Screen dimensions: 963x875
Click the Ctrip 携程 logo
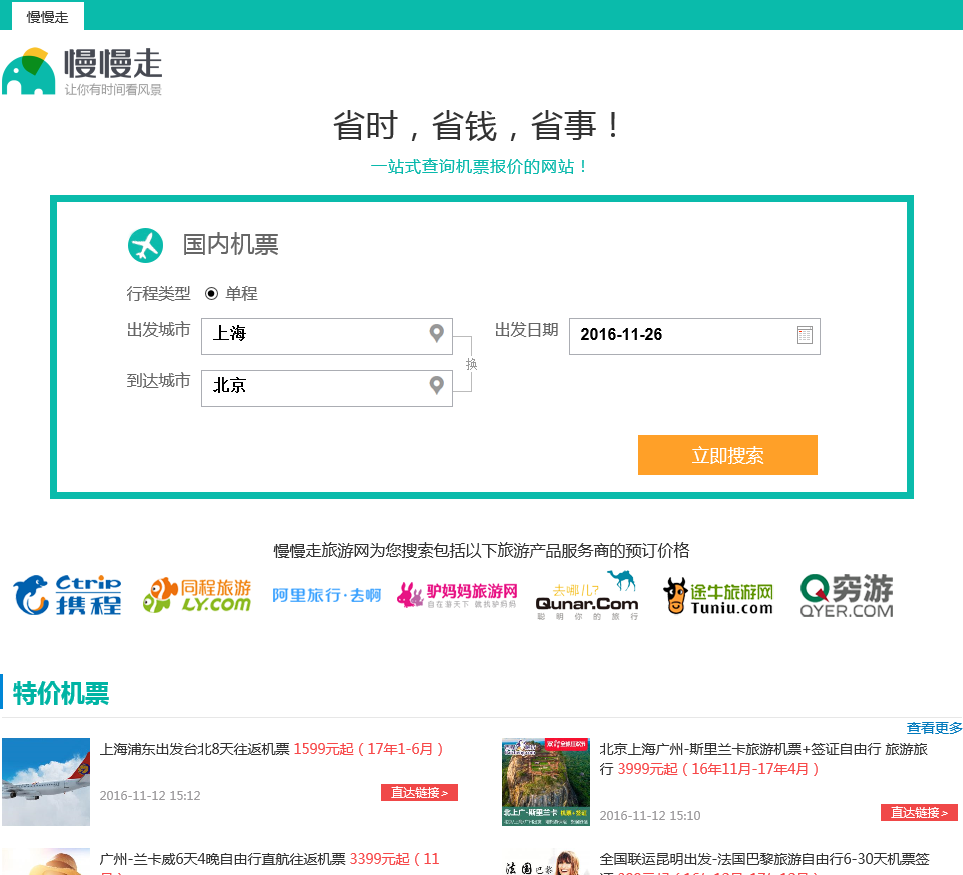(68, 594)
